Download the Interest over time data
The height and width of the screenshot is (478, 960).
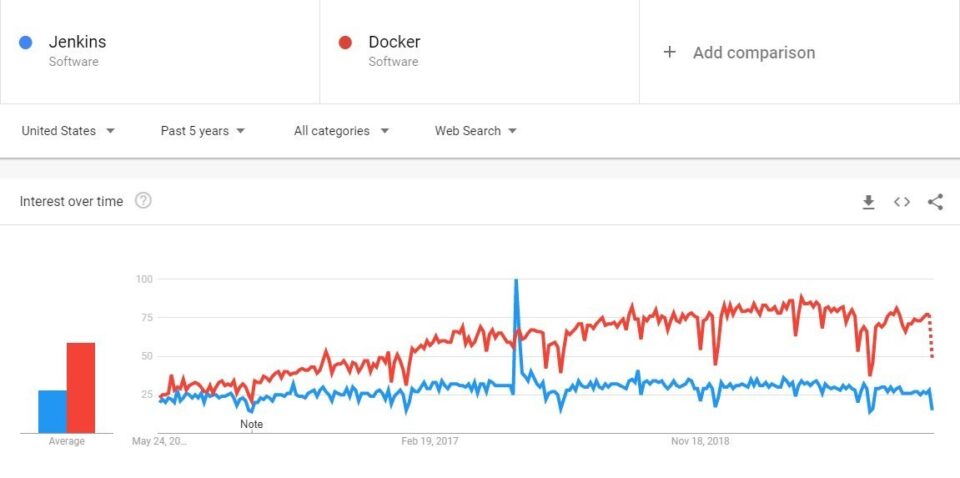pyautogui.click(x=868, y=202)
